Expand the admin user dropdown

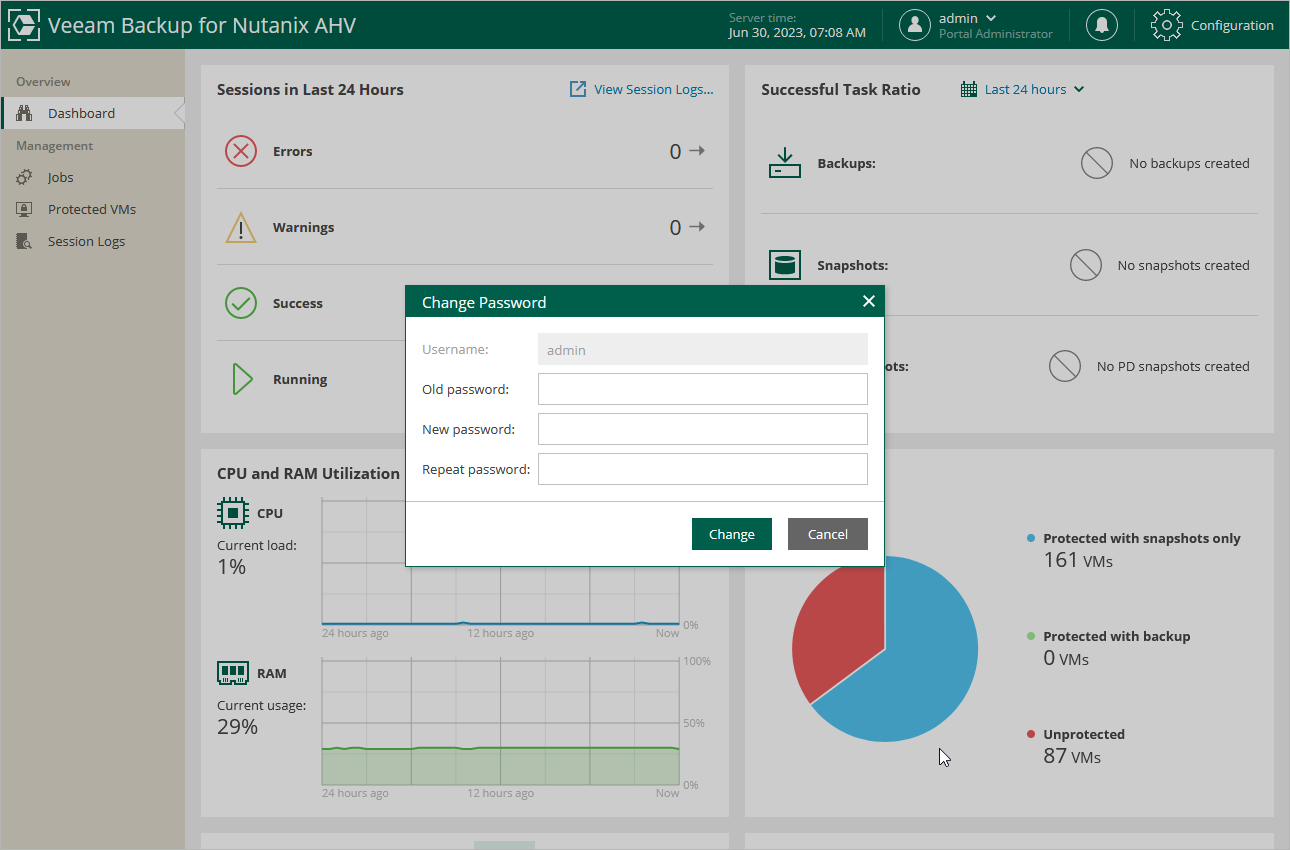click(991, 18)
